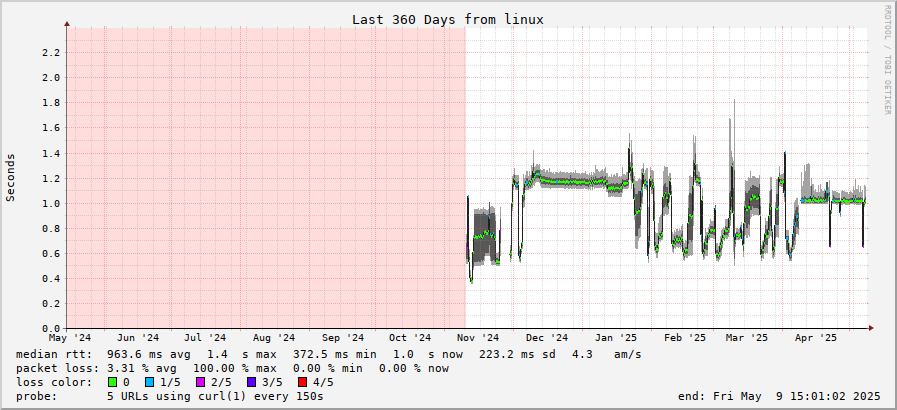The width and height of the screenshot is (897, 410).
Task: Click the Jan '25 x-axis label
Action: 616,338
